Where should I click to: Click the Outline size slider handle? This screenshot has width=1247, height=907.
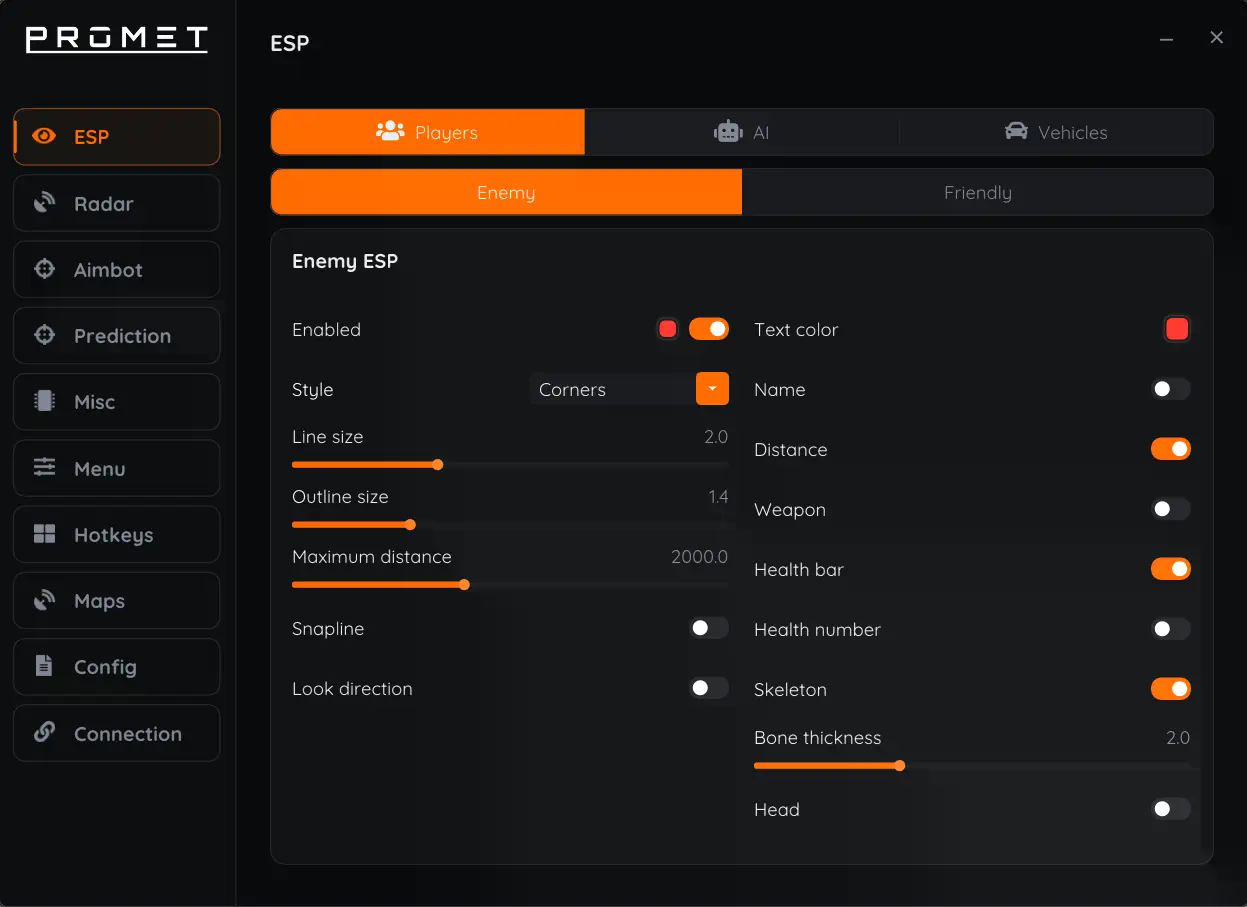410,525
